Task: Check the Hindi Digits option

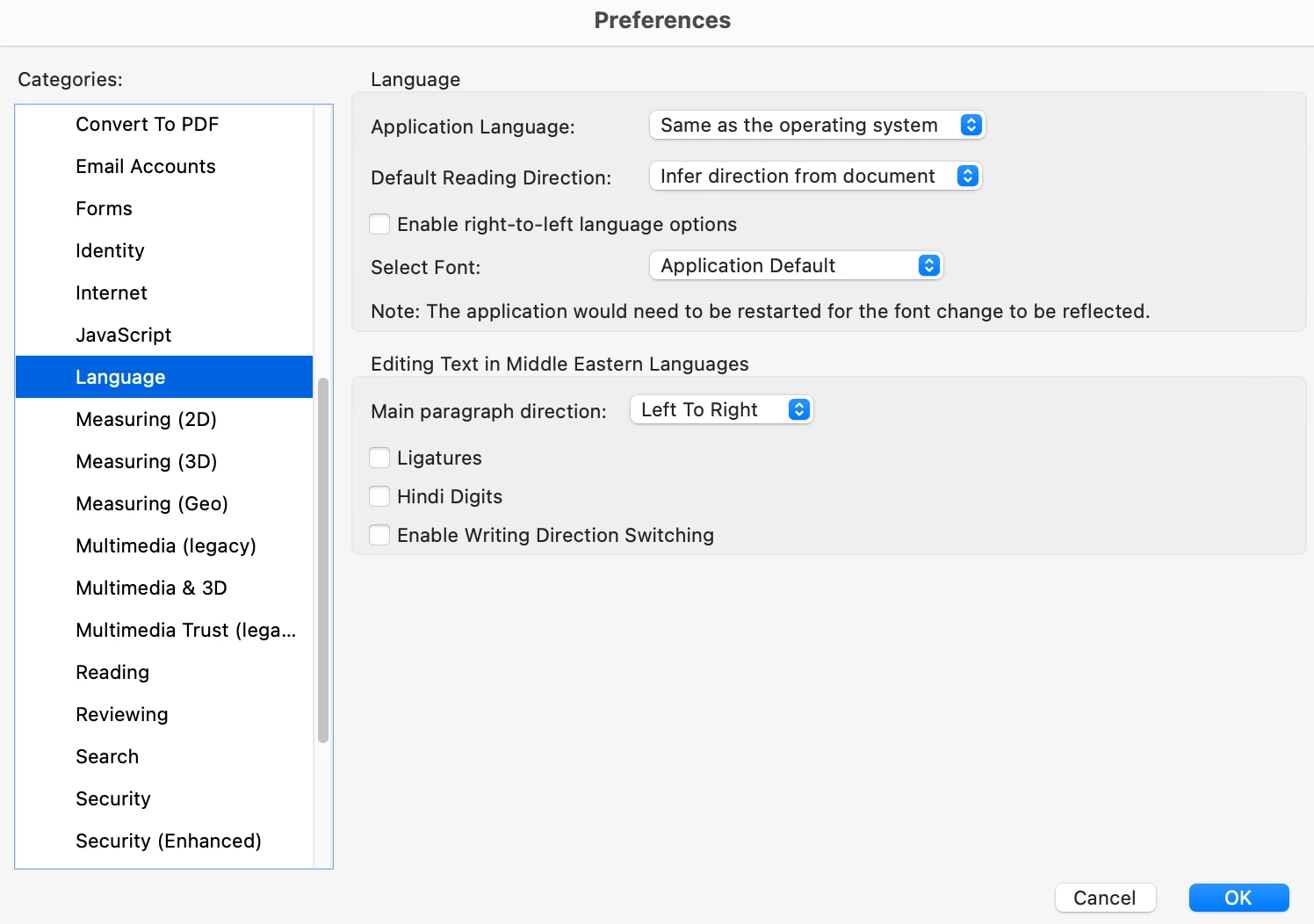Action: point(379,497)
